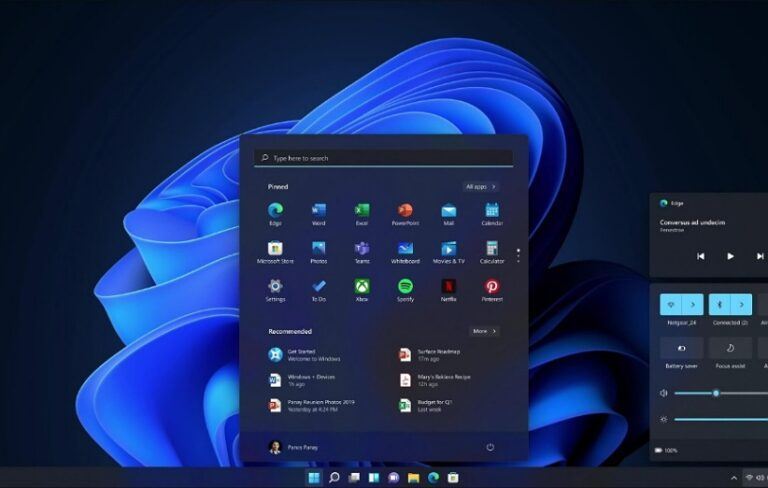768x488 pixels.
Task: Open the Whiteboard app
Action: [x=405, y=248]
